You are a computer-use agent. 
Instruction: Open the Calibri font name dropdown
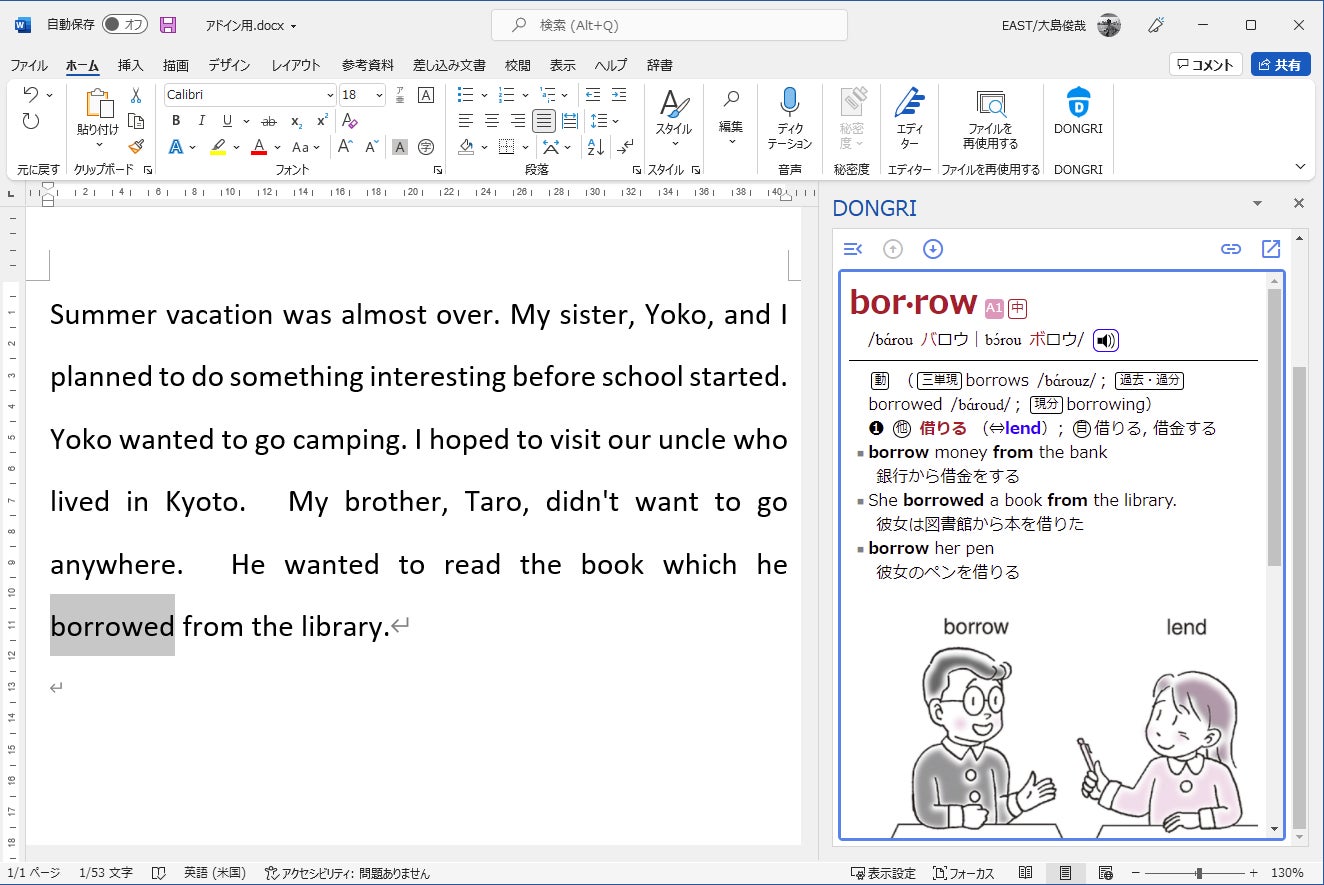[x=330, y=95]
